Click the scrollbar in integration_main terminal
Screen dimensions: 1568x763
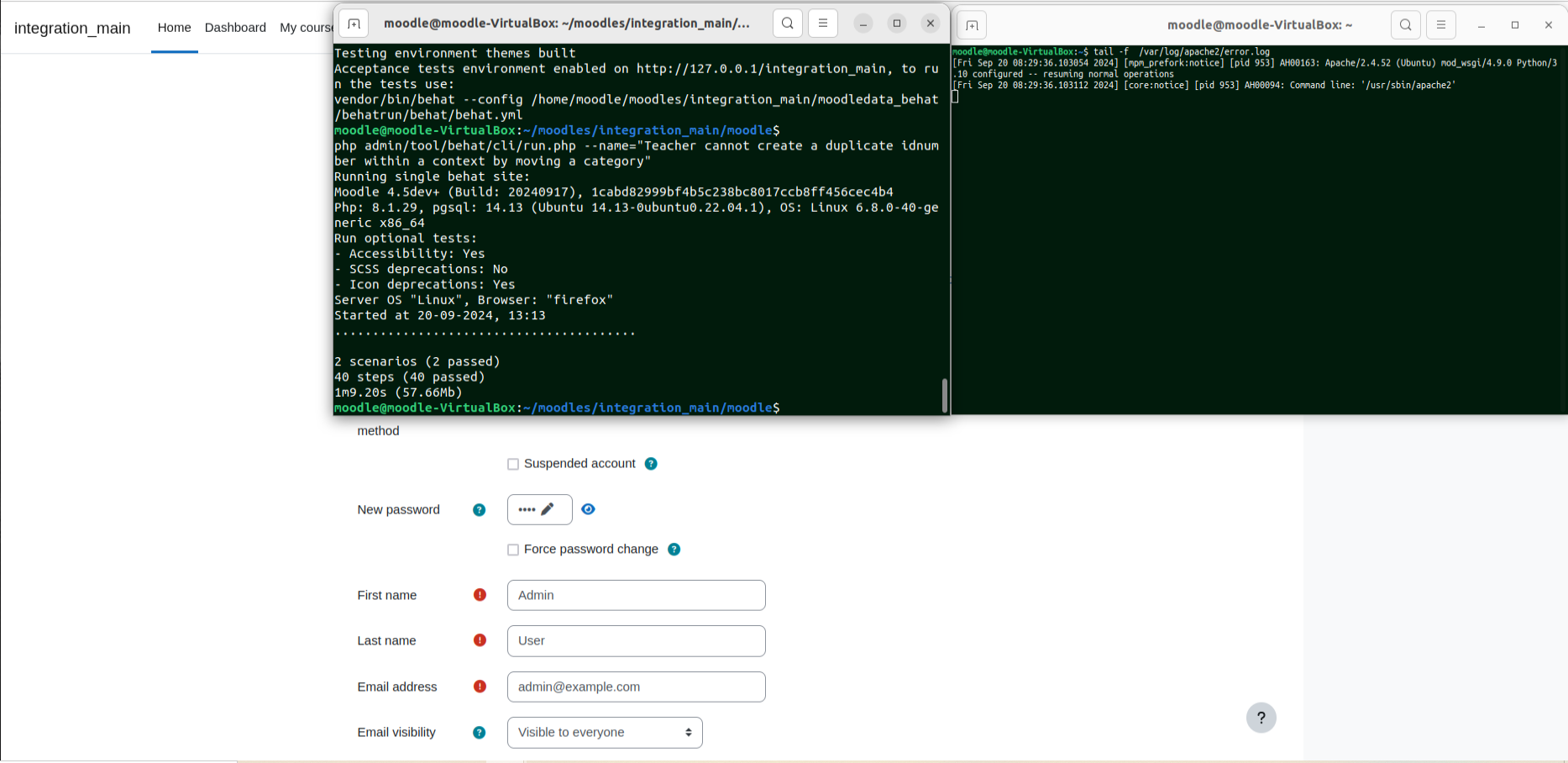point(945,396)
